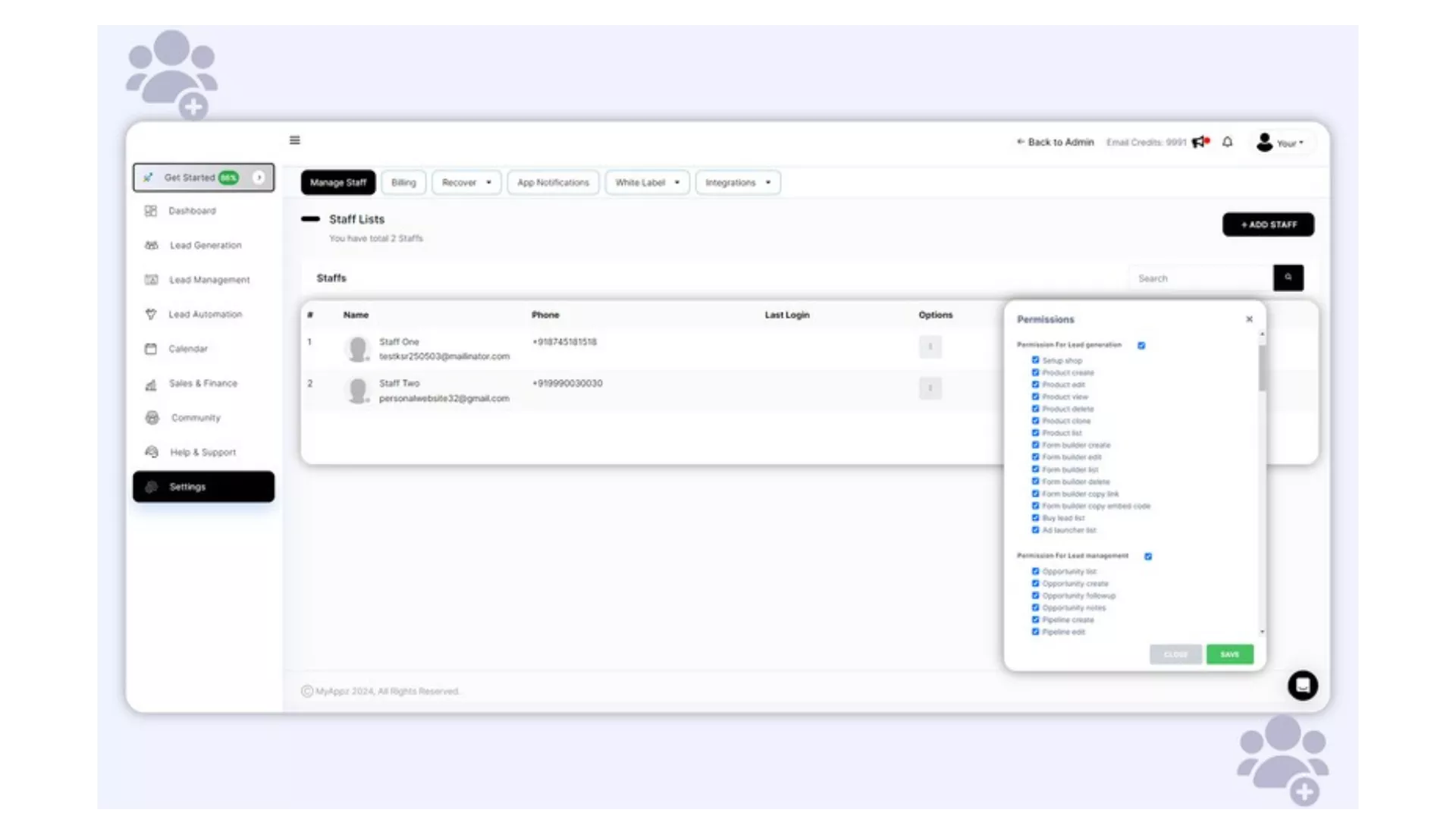Switch to the Billing tab
The image size is (1456, 819).
403,183
